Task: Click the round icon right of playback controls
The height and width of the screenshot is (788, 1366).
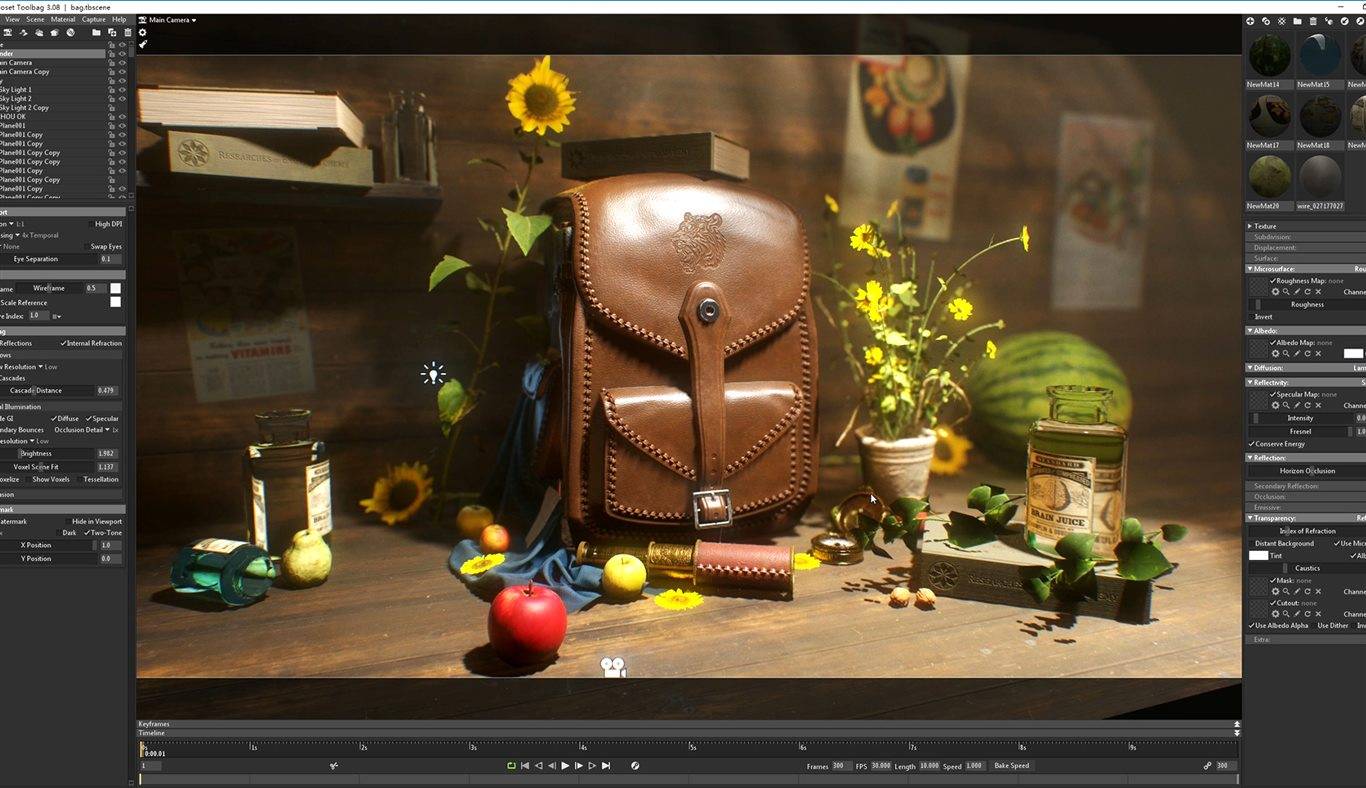Action: coord(635,766)
